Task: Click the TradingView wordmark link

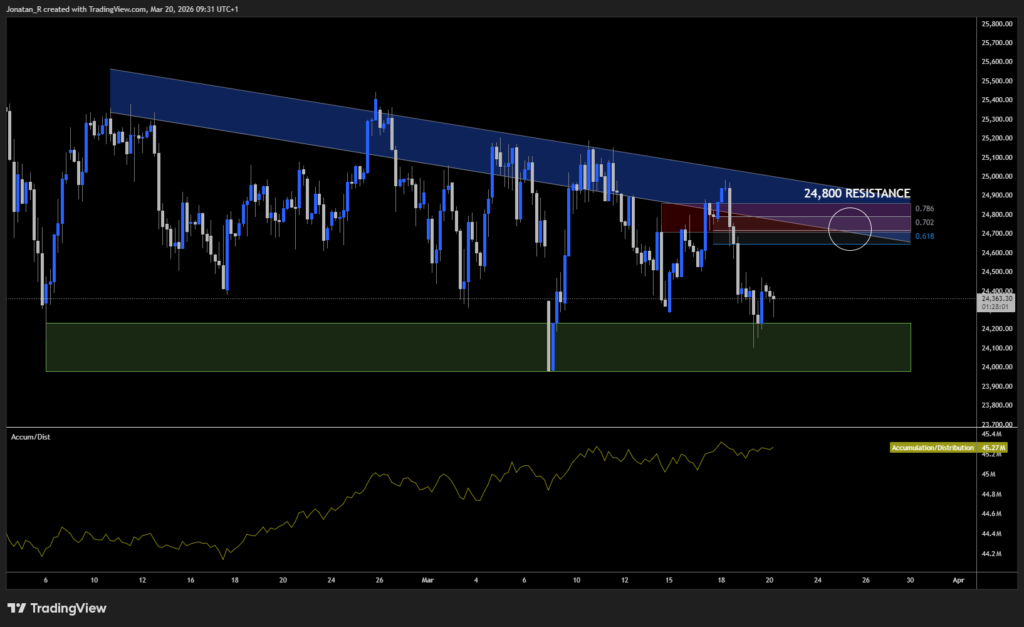Action: point(67,608)
